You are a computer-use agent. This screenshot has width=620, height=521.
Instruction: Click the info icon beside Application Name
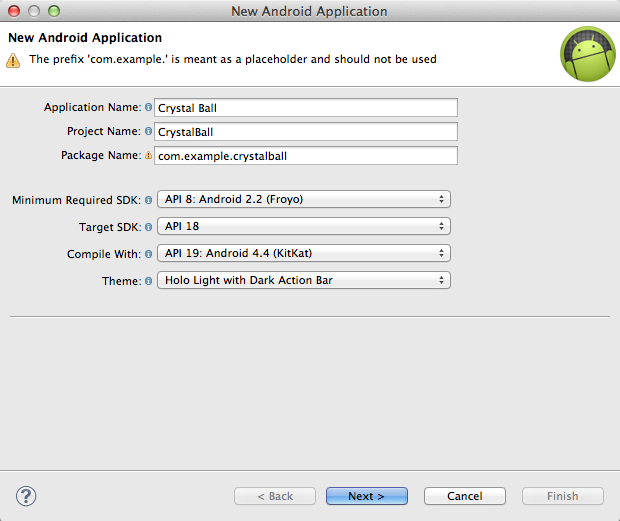[149, 108]
